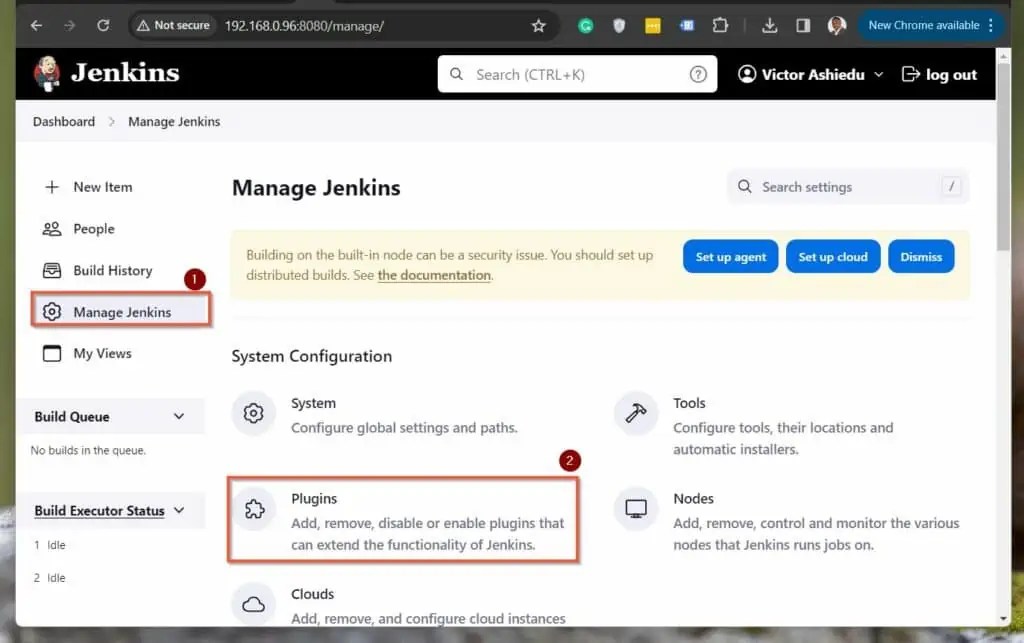Select the Tools hammer icon
This screenshot has height=643, width=1024.
pos(636,413)
